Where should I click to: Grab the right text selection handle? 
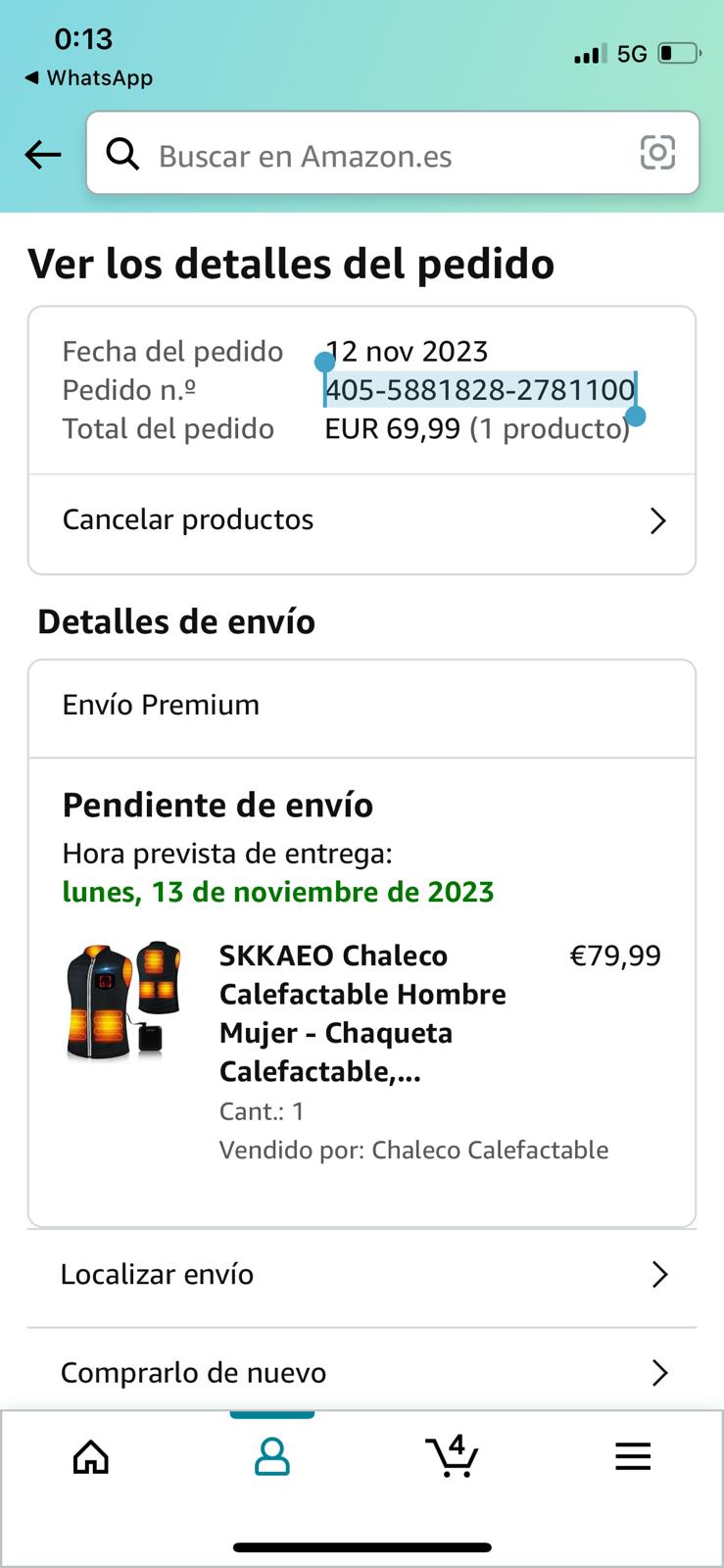(636, 416)
